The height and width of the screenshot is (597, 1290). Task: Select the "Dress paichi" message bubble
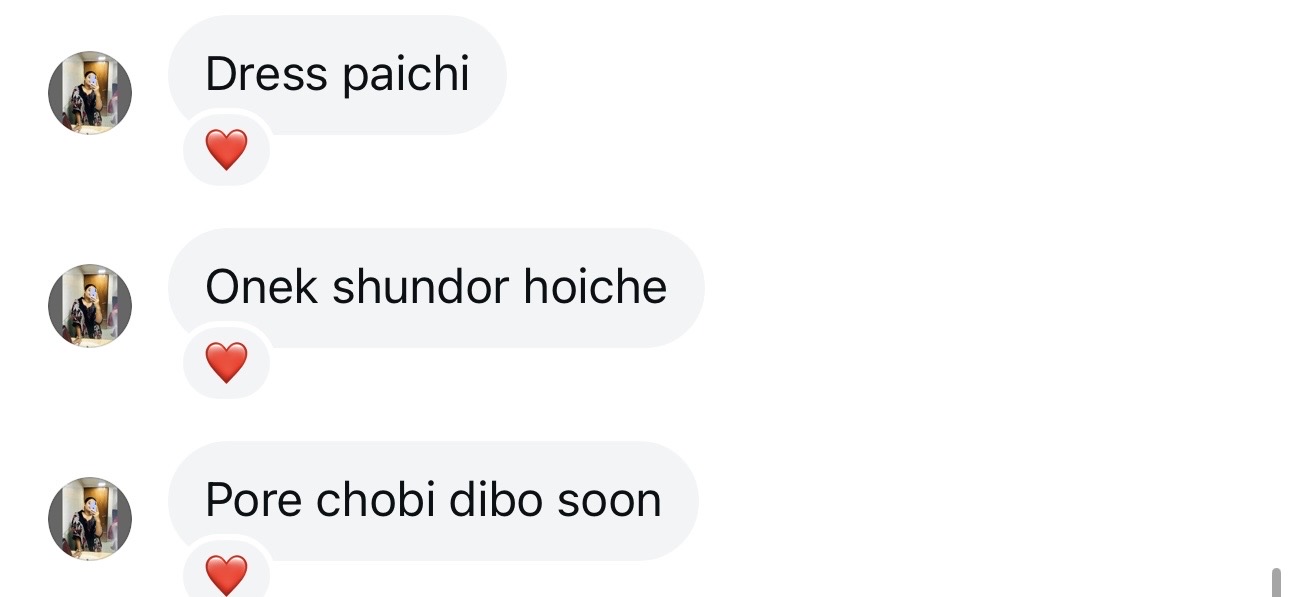click(x=337, y=75)
